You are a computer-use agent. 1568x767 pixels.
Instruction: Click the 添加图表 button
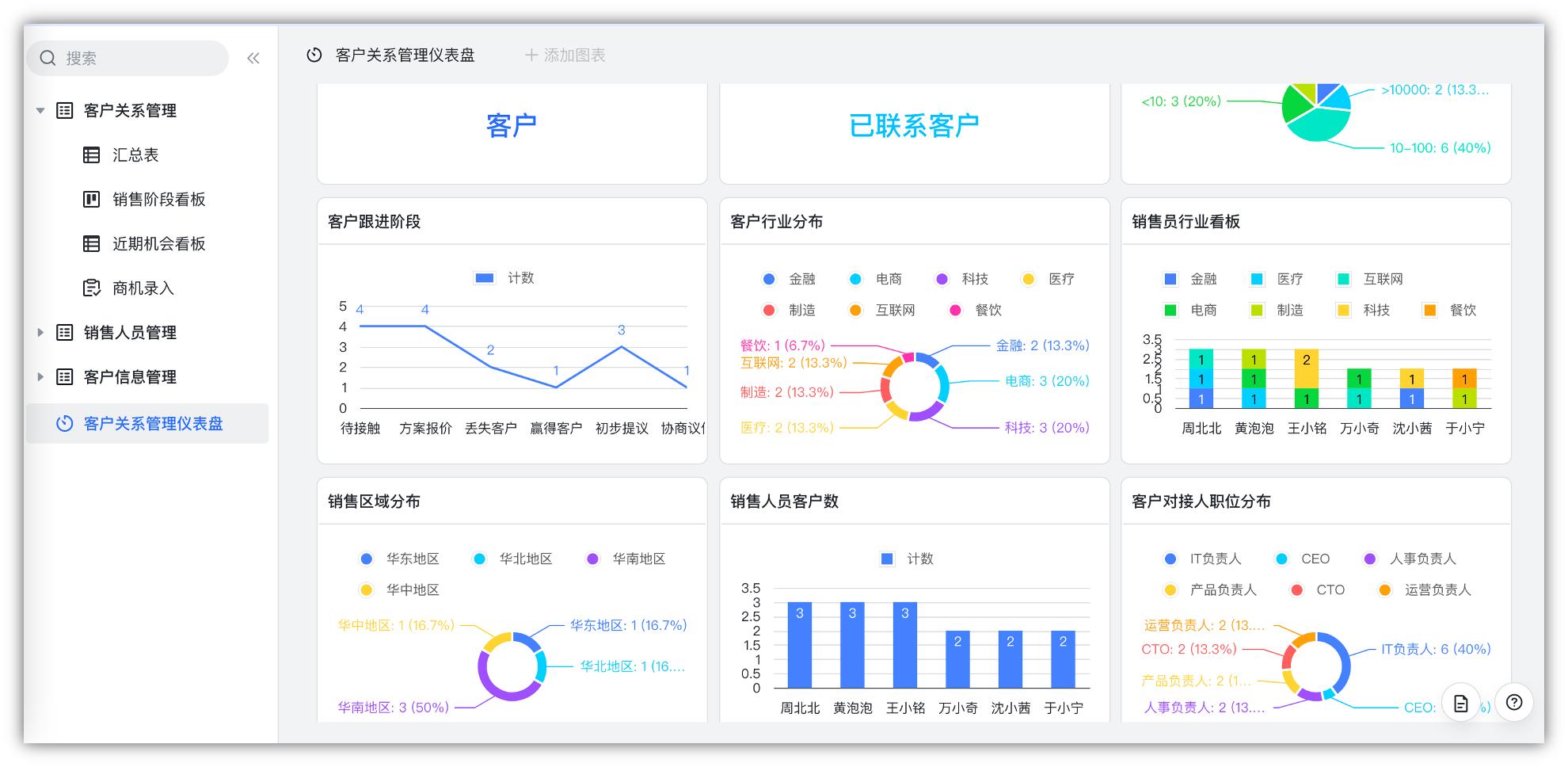[567, 55]
